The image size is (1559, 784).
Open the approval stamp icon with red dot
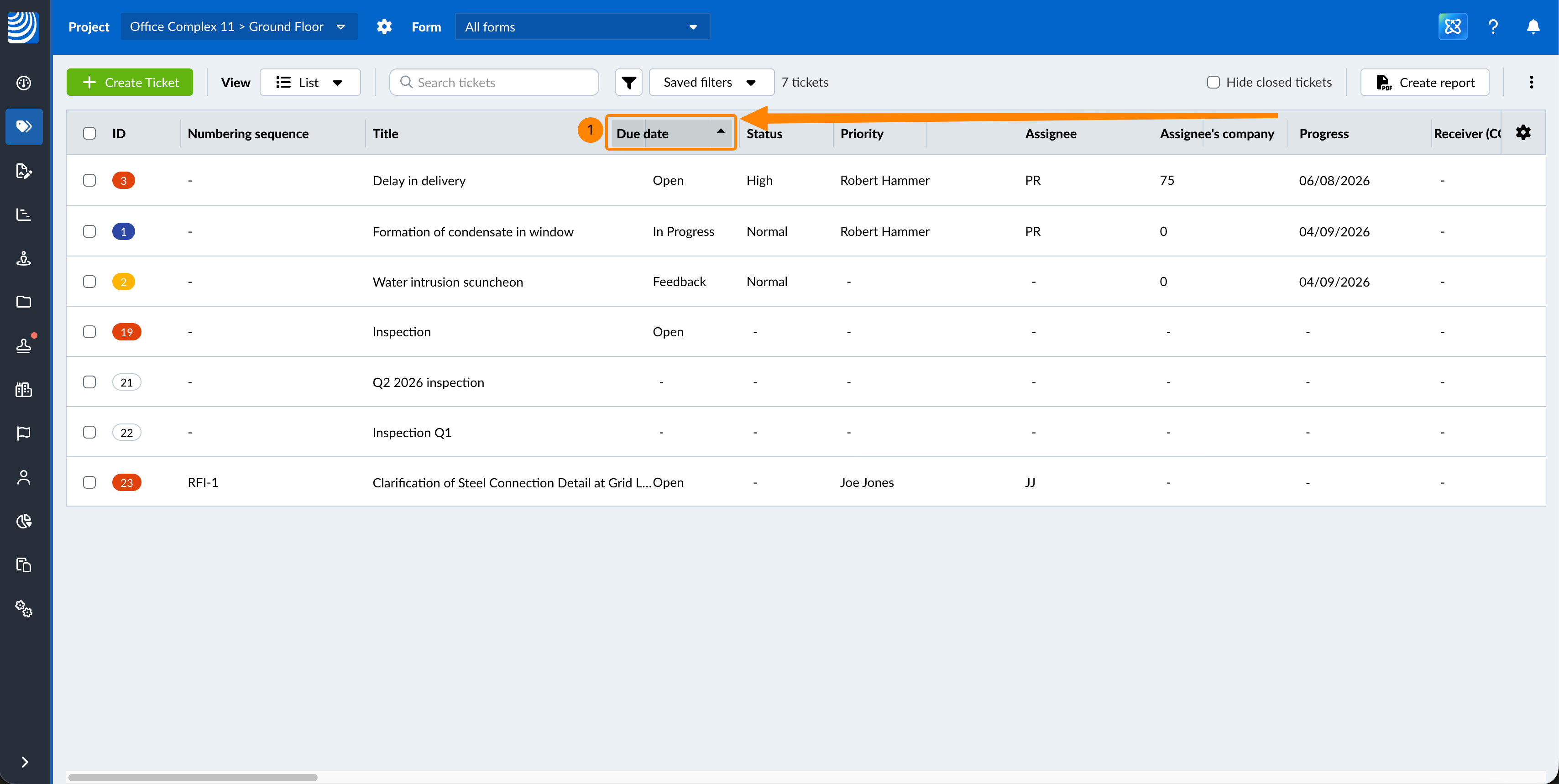click(x=24, y=345)
